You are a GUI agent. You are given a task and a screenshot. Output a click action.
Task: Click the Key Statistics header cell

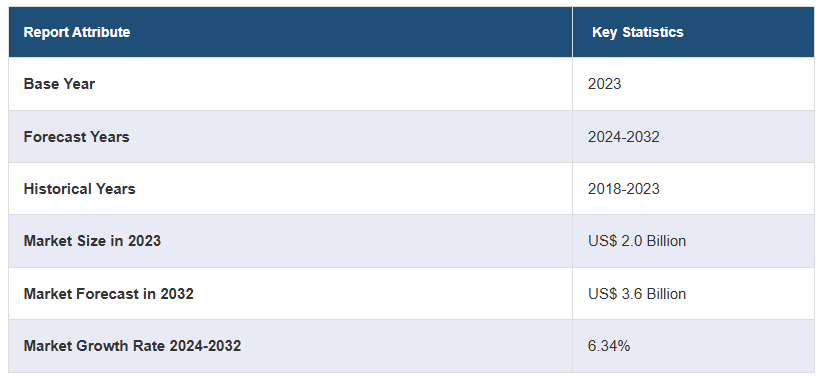pos(693,32)
